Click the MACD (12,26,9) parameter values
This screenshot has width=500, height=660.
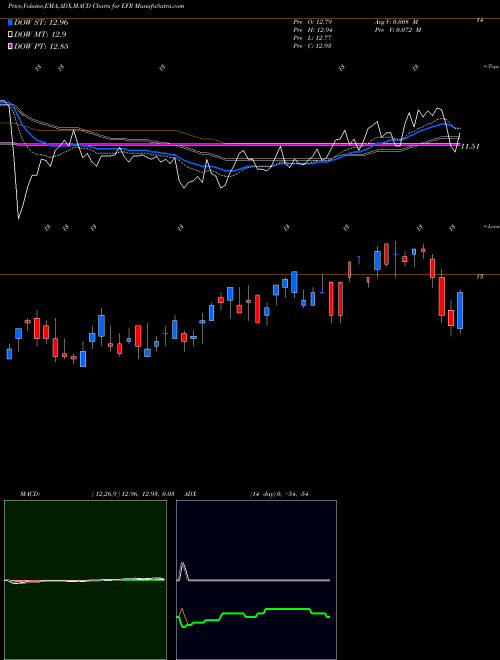point(133,494)
